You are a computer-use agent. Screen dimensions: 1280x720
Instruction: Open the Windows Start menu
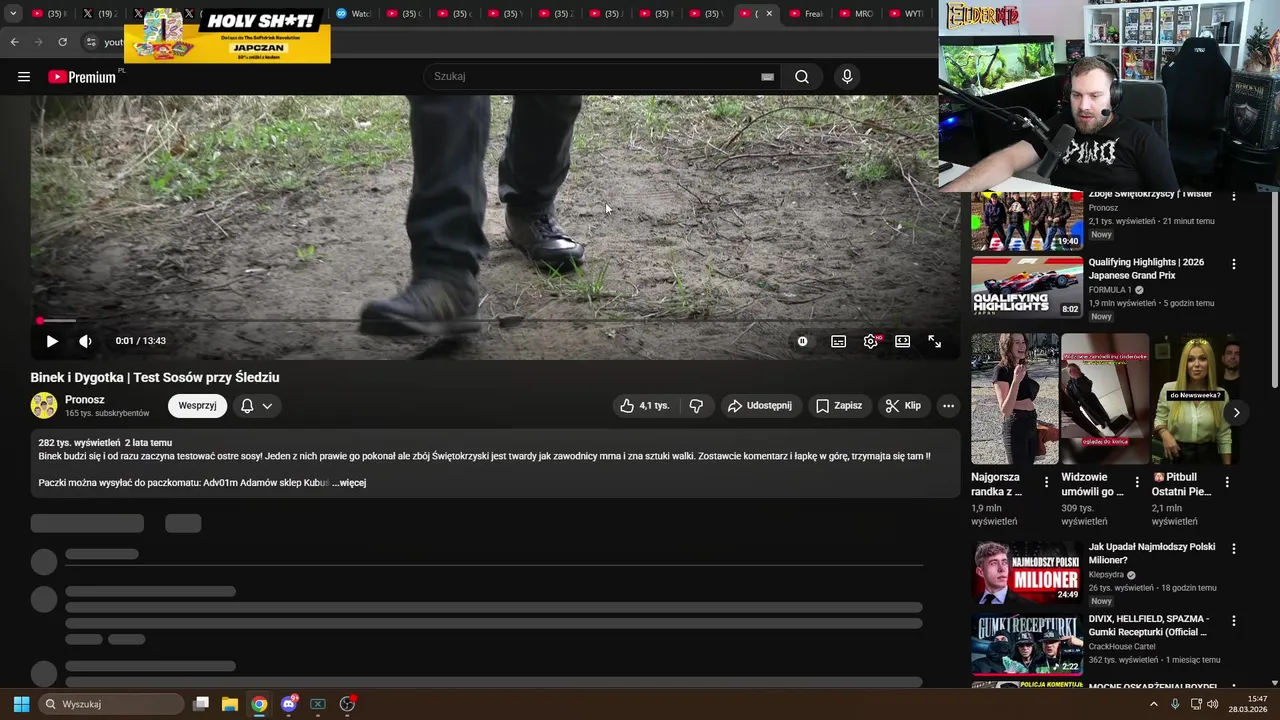point(21,704)
